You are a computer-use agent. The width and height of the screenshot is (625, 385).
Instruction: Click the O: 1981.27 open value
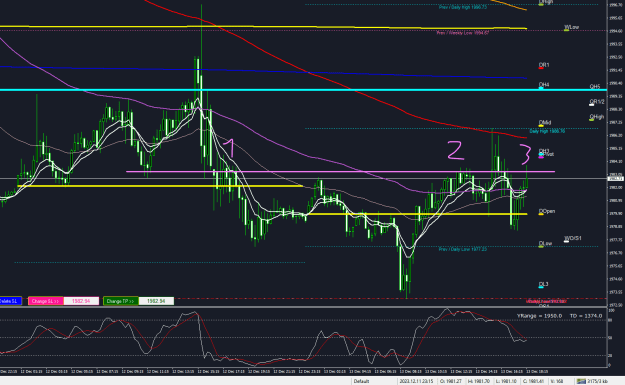click(450, 381)
